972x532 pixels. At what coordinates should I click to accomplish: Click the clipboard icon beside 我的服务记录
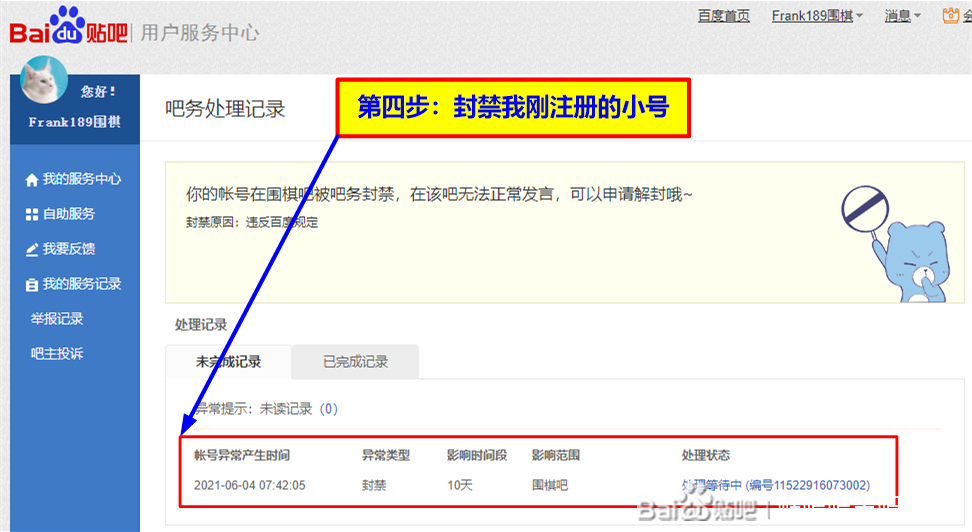pos(32,285)
